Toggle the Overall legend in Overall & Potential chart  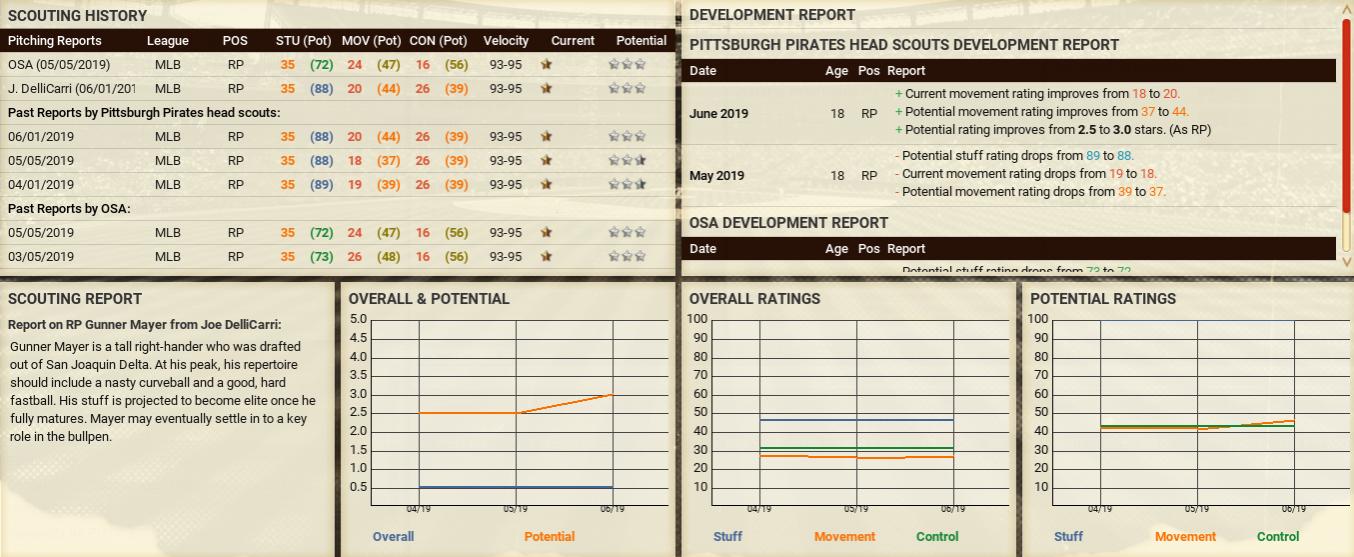(x=393, y=537)
